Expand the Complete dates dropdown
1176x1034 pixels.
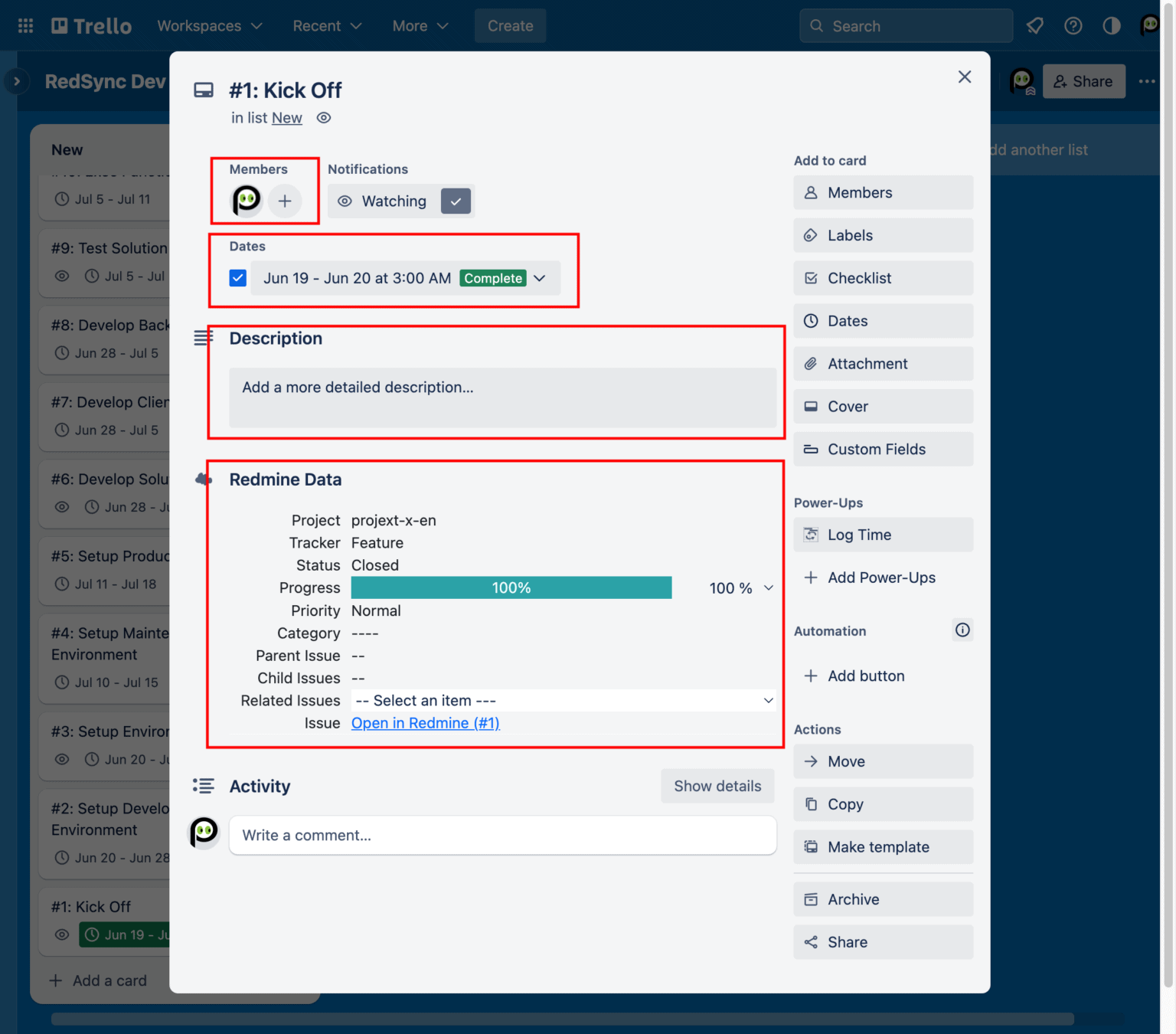click(540, 278)
